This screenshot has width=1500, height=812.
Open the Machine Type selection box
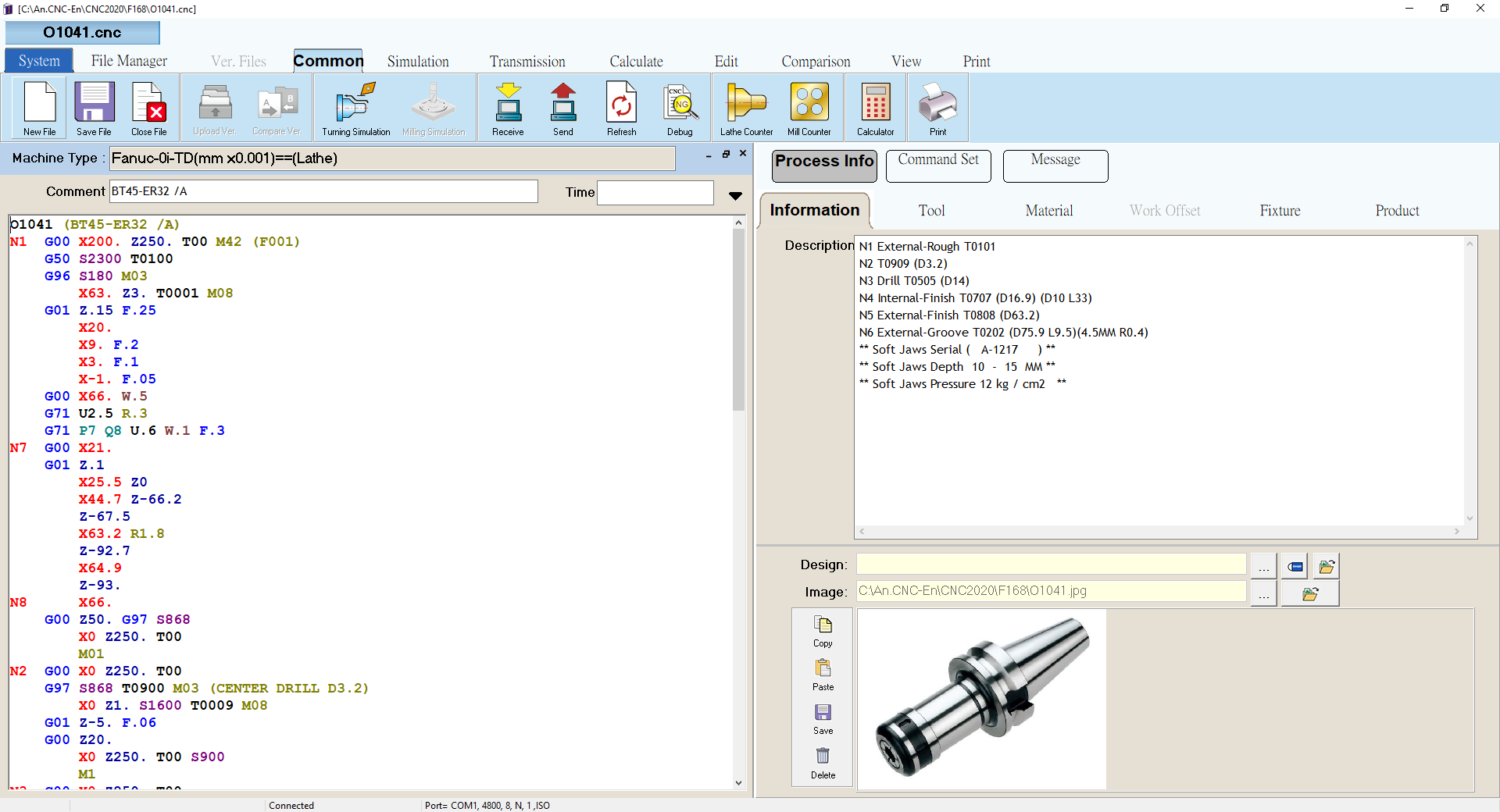392,158
